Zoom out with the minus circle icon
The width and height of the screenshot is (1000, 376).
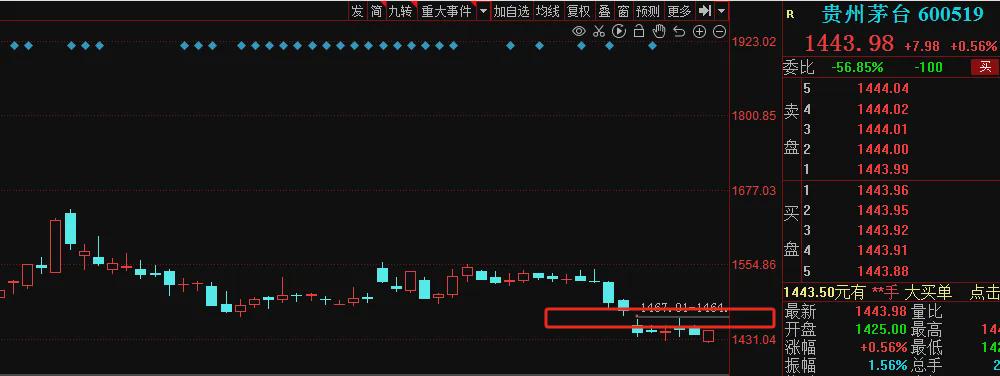tap(719, 31)
